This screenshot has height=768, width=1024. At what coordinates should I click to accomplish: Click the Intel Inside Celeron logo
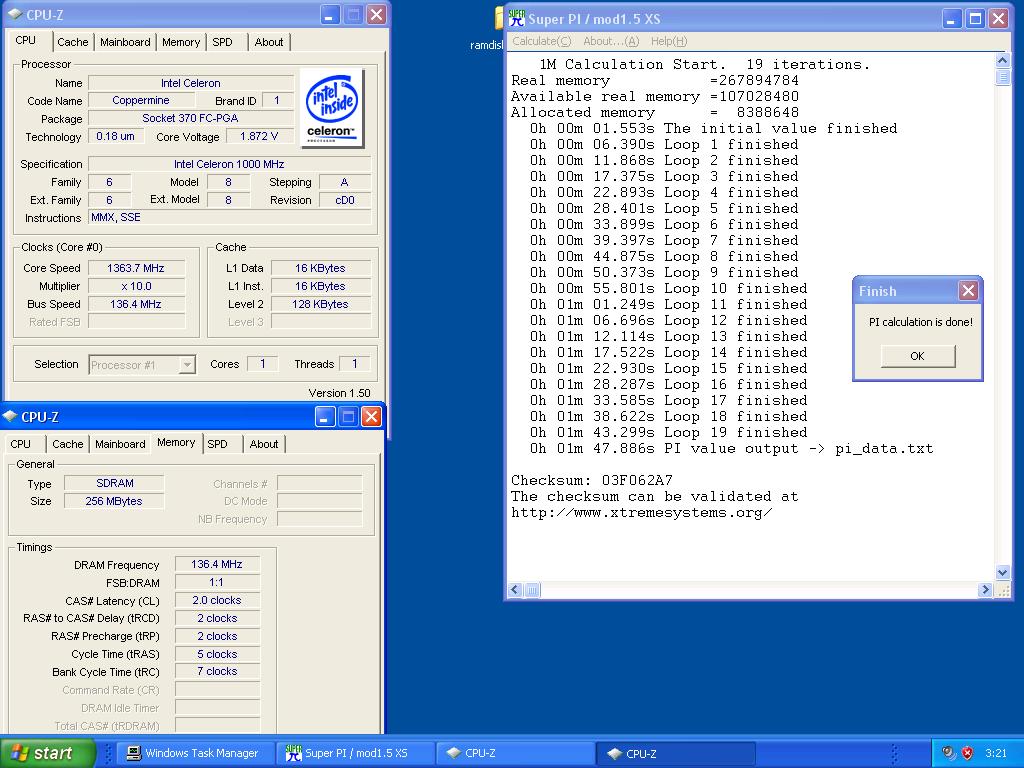[x=332, y=108]
